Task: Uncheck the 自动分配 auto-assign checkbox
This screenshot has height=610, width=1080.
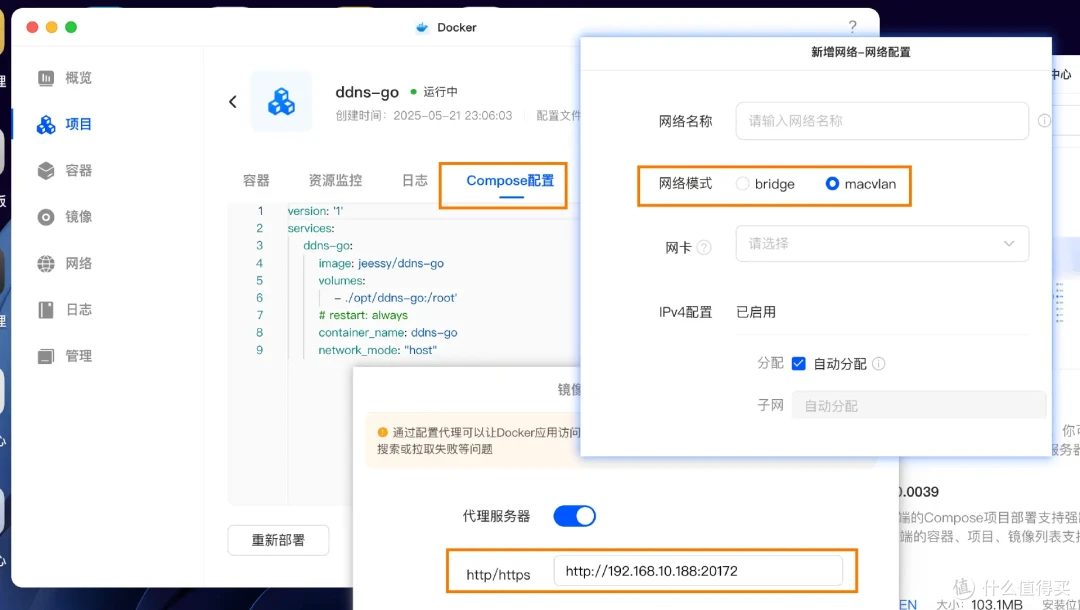Action: 798,364
